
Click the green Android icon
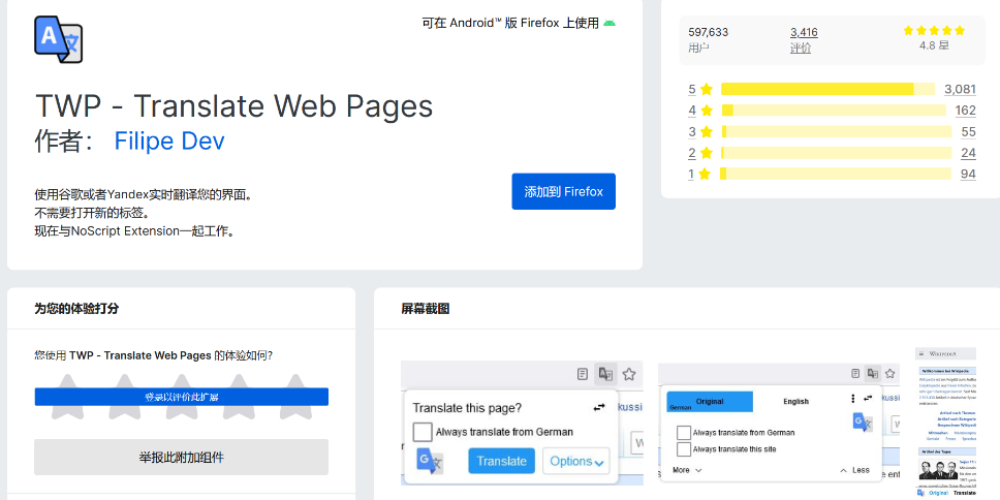(x=609, y=24)
